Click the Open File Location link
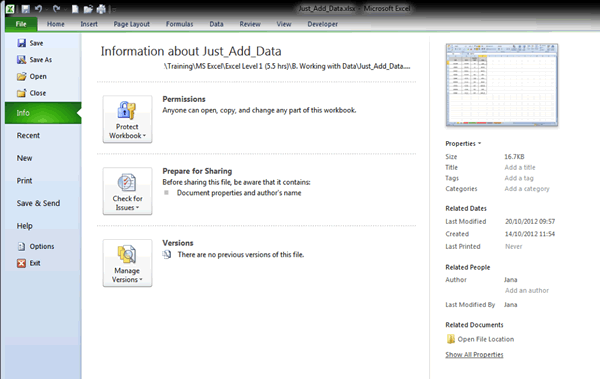 pos(486,339)
